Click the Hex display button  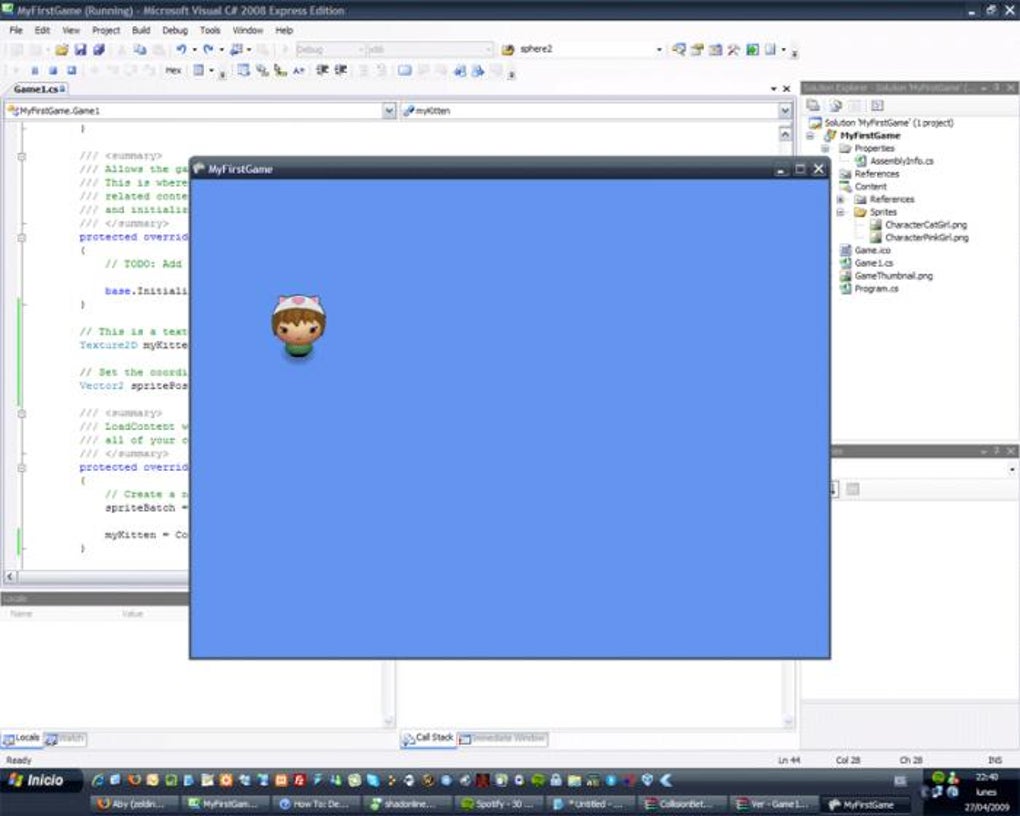click(173, 70)
